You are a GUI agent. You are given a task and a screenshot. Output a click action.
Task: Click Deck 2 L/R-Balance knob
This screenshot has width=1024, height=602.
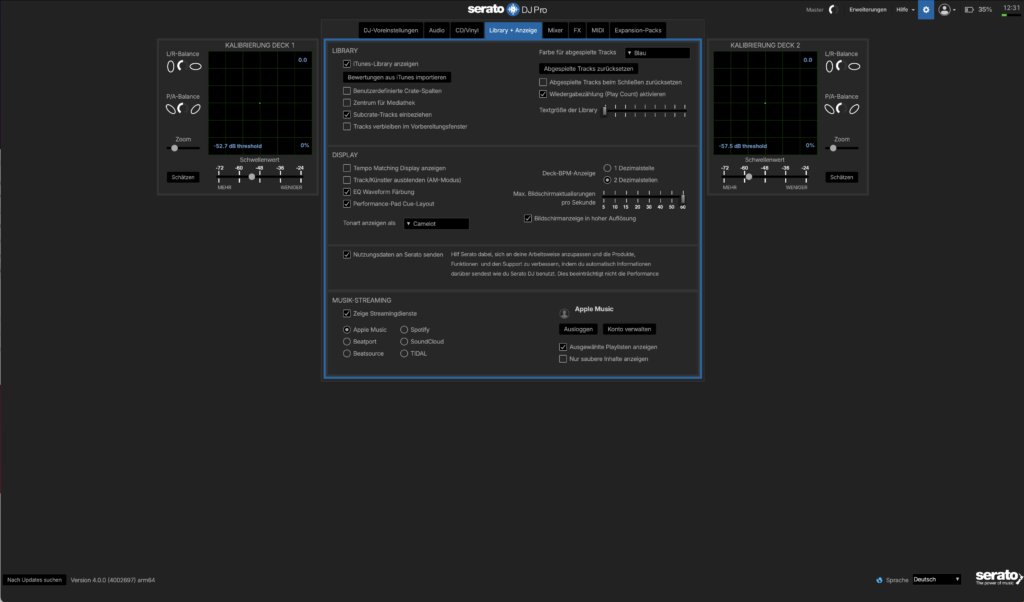[x=841, y=66]
